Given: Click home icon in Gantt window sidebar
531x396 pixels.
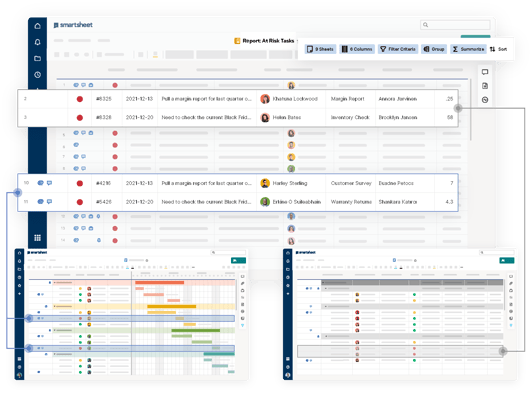Looking at the screenshot, I should [x=19, y=253].
